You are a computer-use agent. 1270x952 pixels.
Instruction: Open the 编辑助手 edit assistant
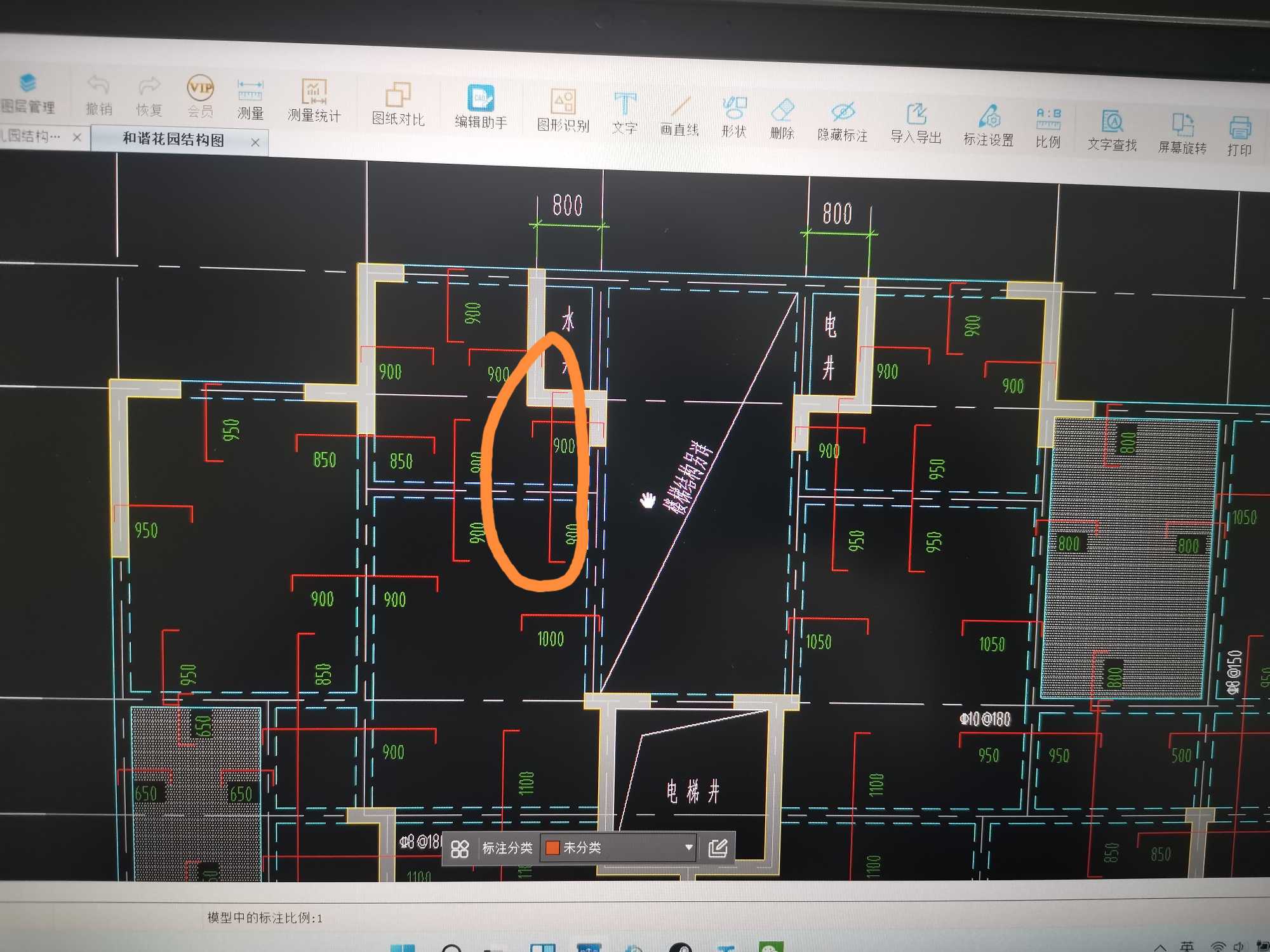481,107
